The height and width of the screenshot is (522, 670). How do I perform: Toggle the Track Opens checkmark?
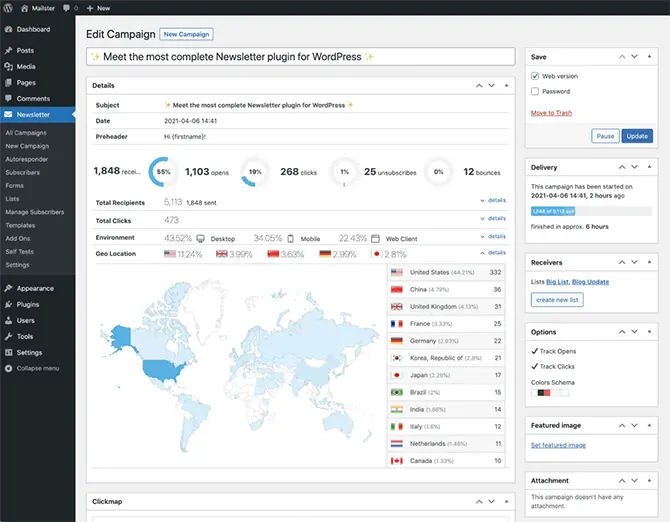point(534,351)
